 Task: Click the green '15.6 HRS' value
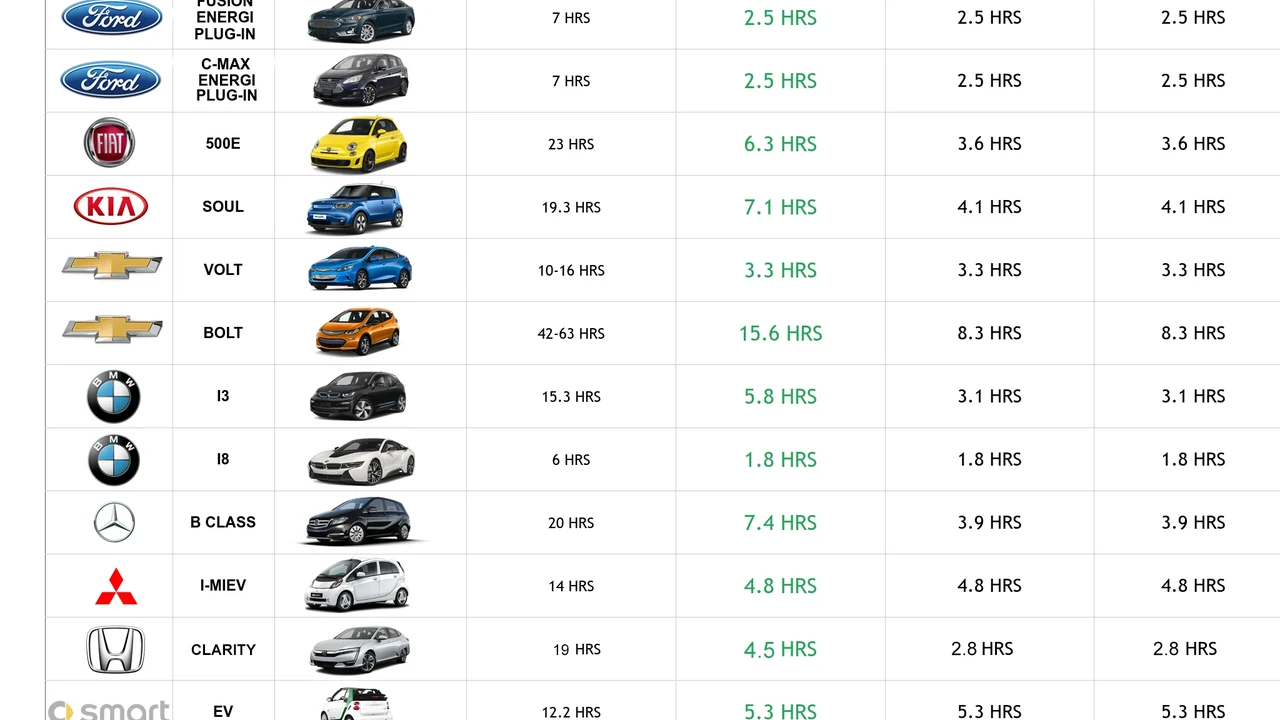780,333
